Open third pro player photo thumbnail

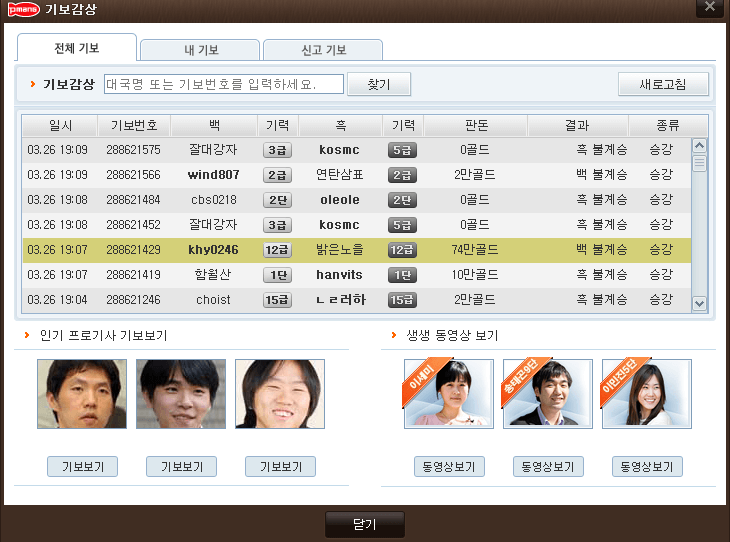tap(280, 394)
